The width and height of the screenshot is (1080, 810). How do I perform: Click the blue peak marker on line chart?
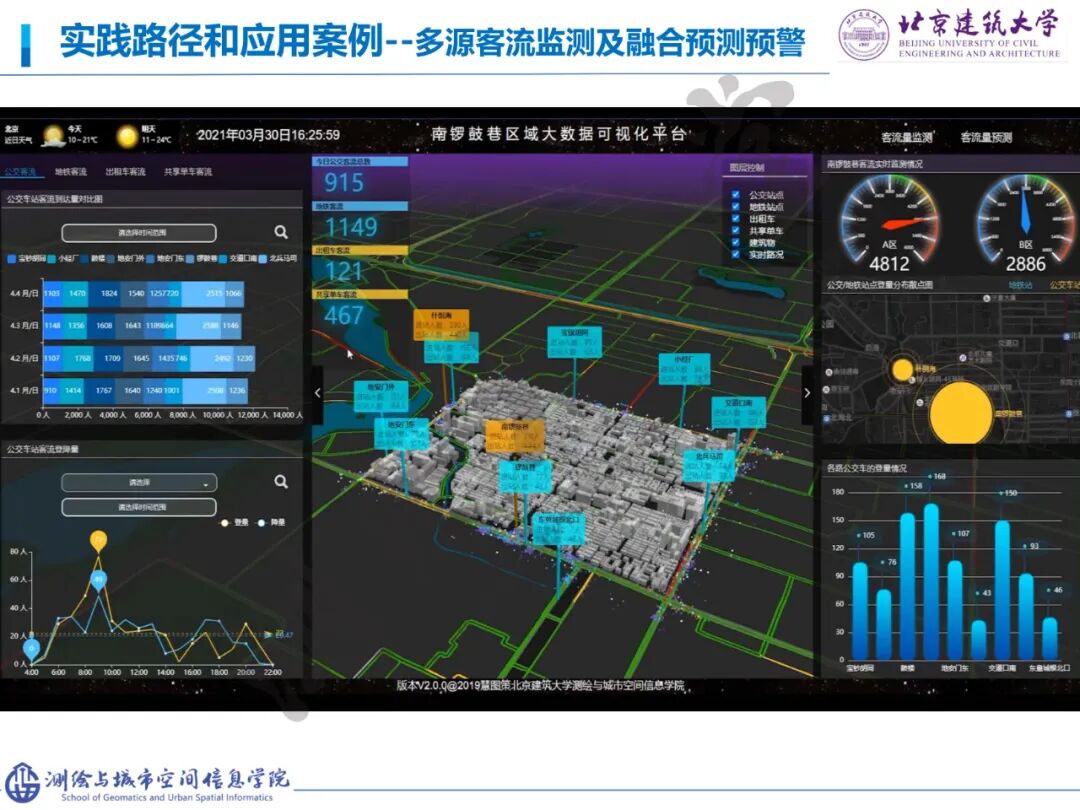[x=98, y=580]
